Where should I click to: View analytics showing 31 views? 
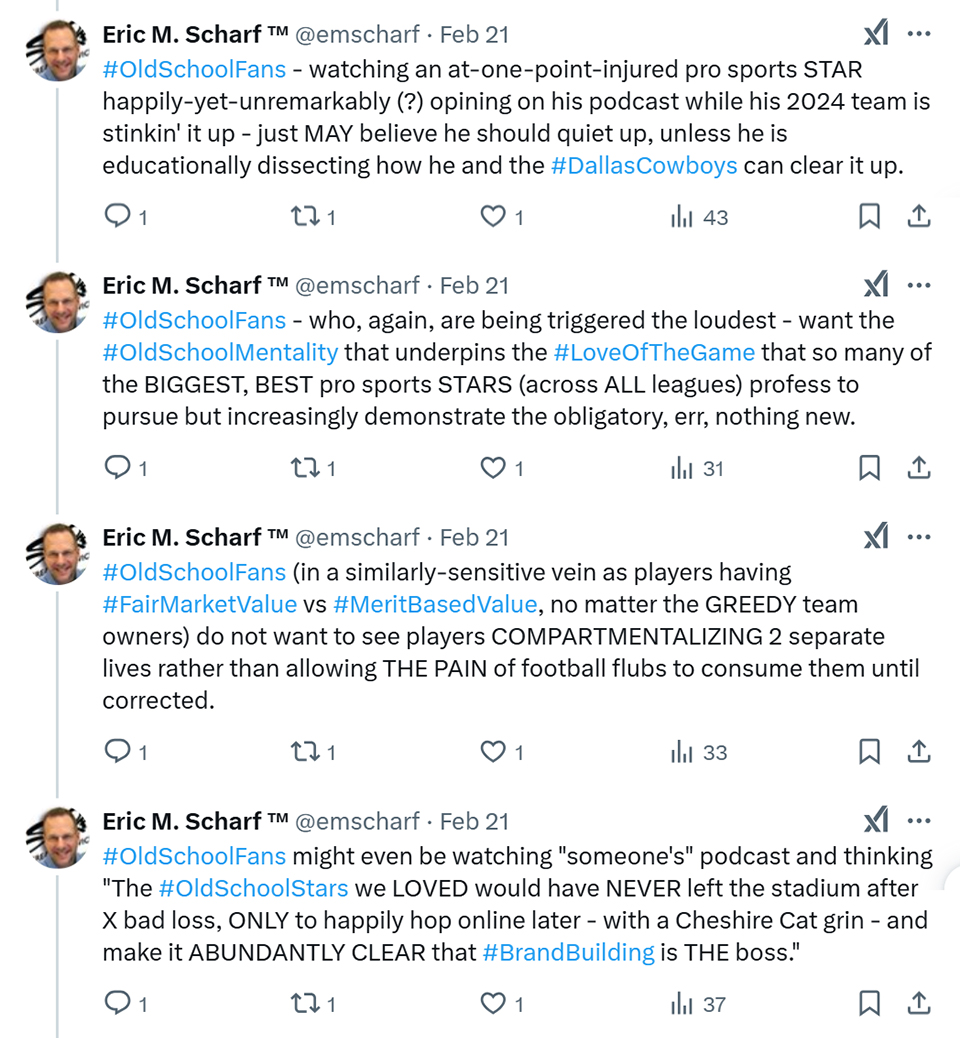[697, 469]
